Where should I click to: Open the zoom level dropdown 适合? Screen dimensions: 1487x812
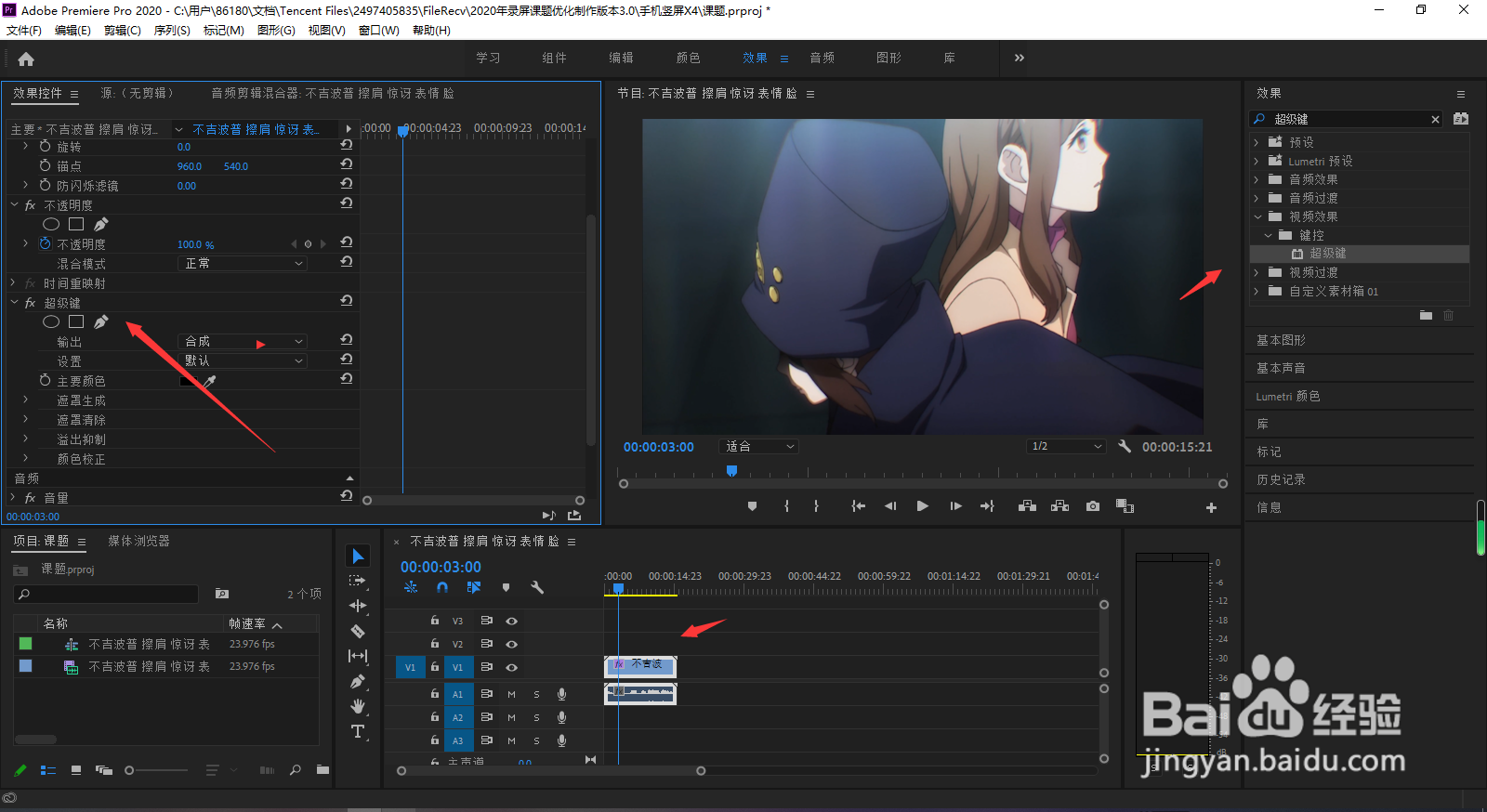click(x=758, y=446)
